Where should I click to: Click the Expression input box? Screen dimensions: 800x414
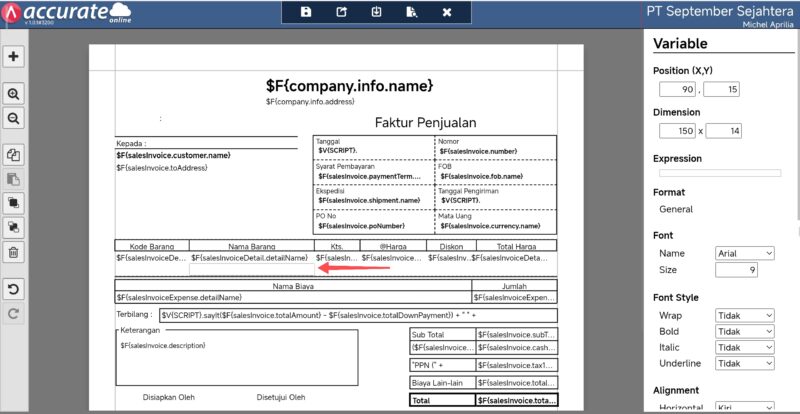(x=718, y=172)
